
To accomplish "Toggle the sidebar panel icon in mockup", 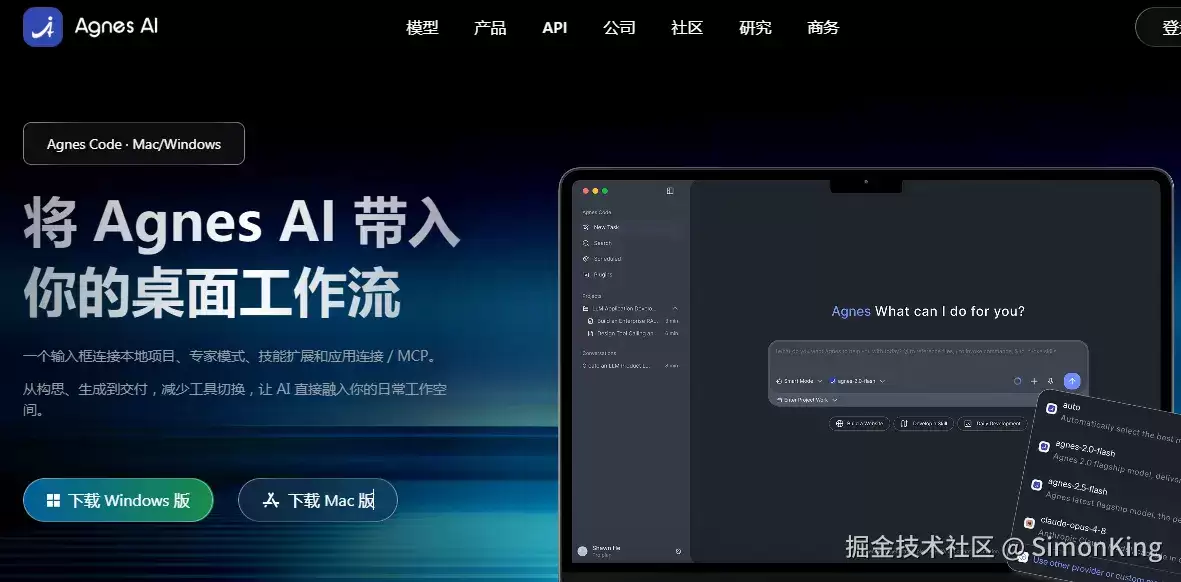I will [670, 190].
